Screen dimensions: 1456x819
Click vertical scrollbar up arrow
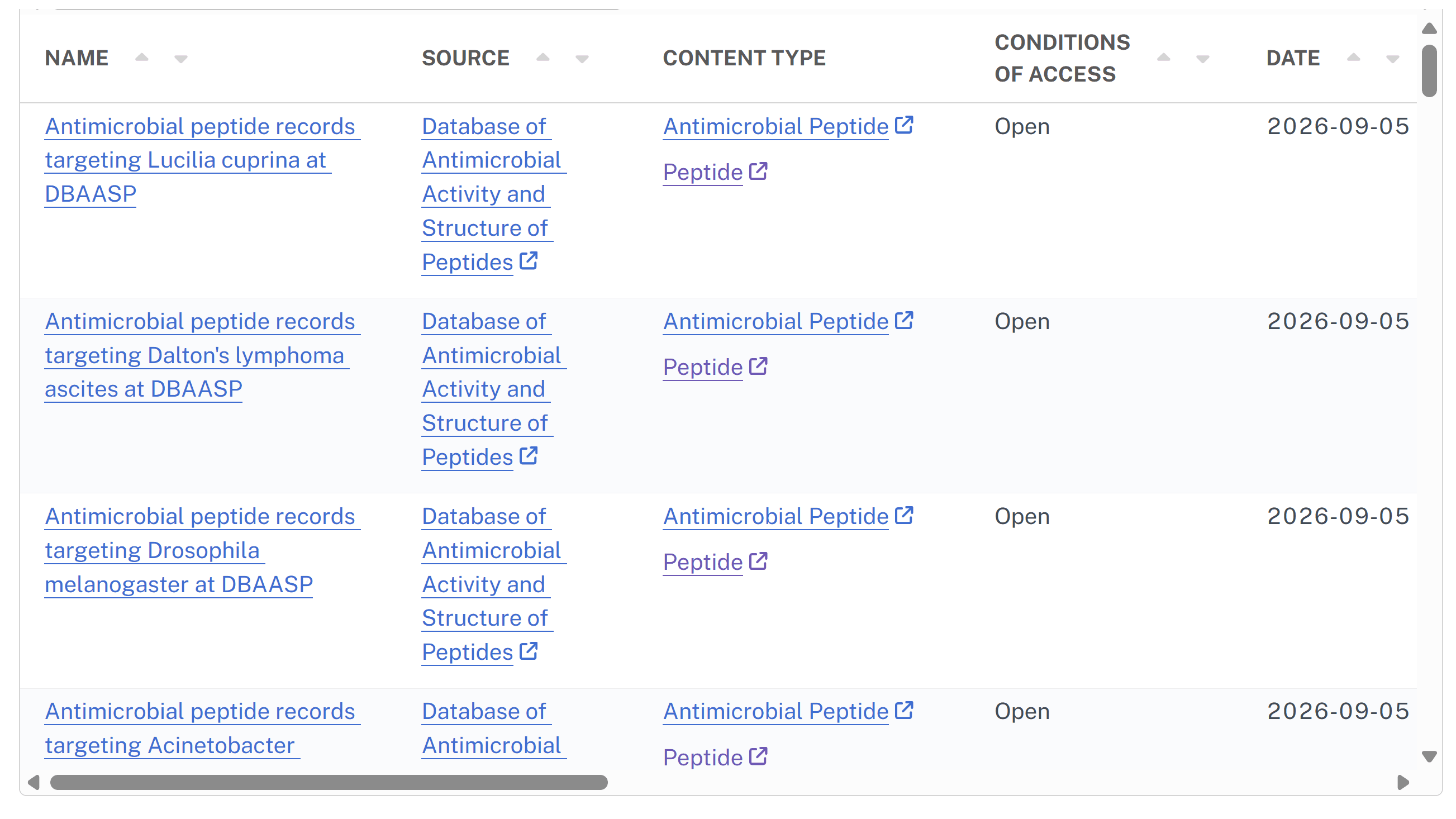[1429, 28]
